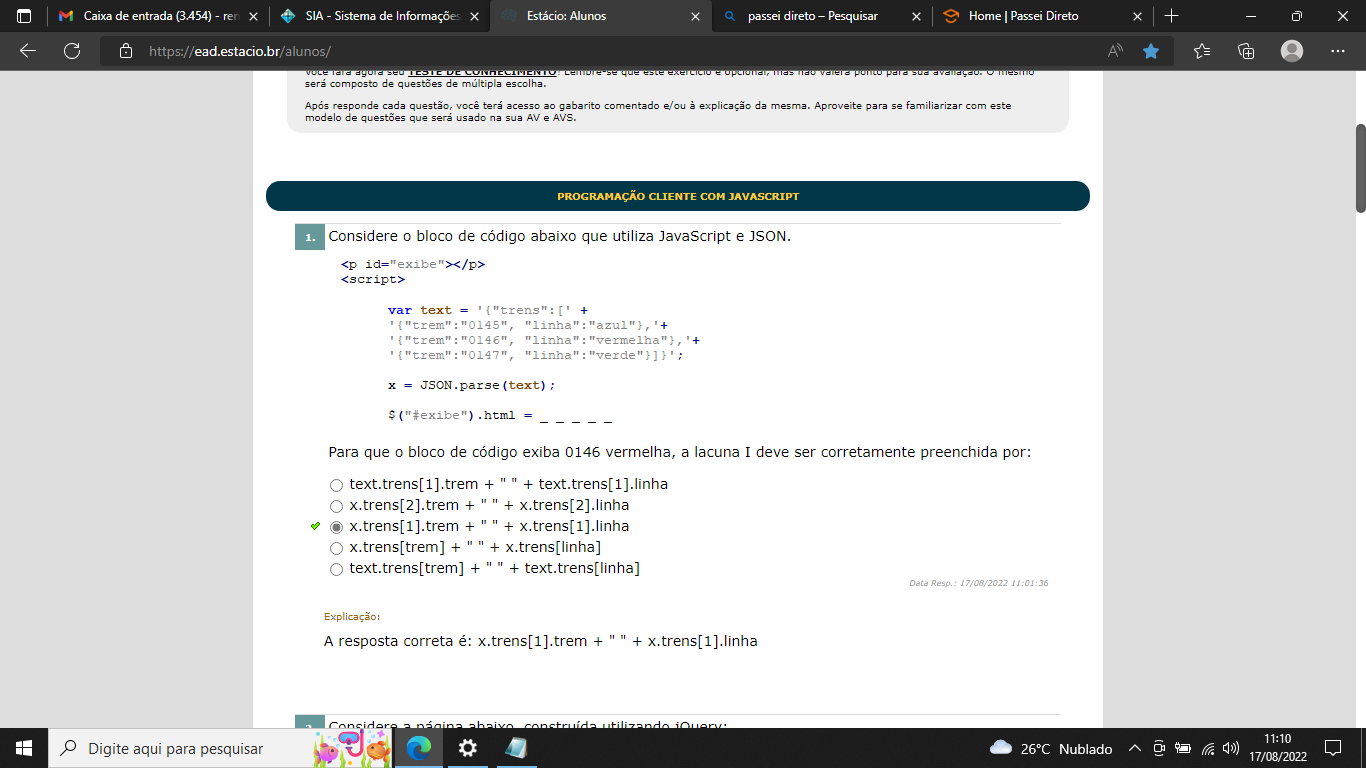Open the browser profile avatar
Screen dimensions: 1366x768
1292,51
